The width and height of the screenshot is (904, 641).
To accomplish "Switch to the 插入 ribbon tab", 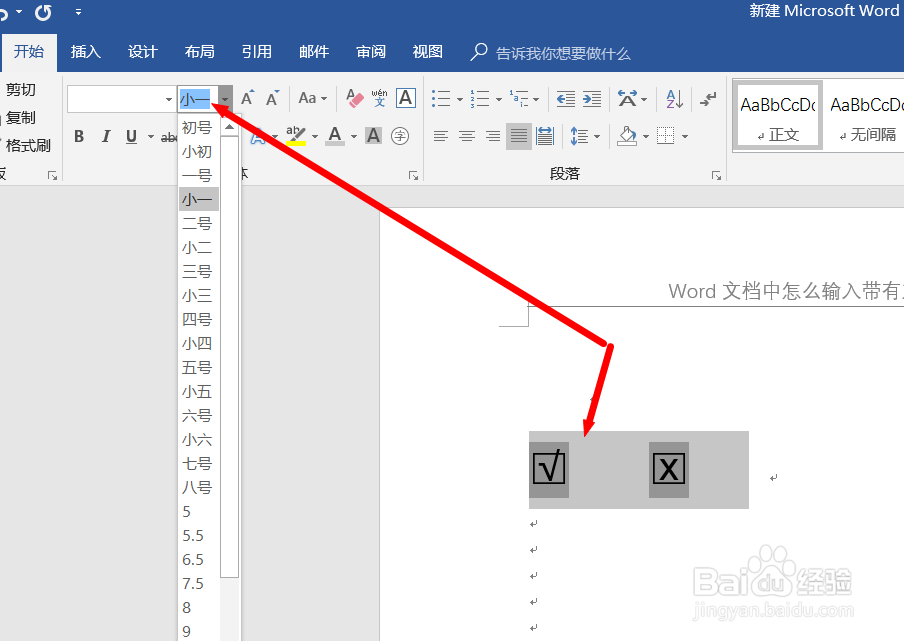I will coord(85,53).
